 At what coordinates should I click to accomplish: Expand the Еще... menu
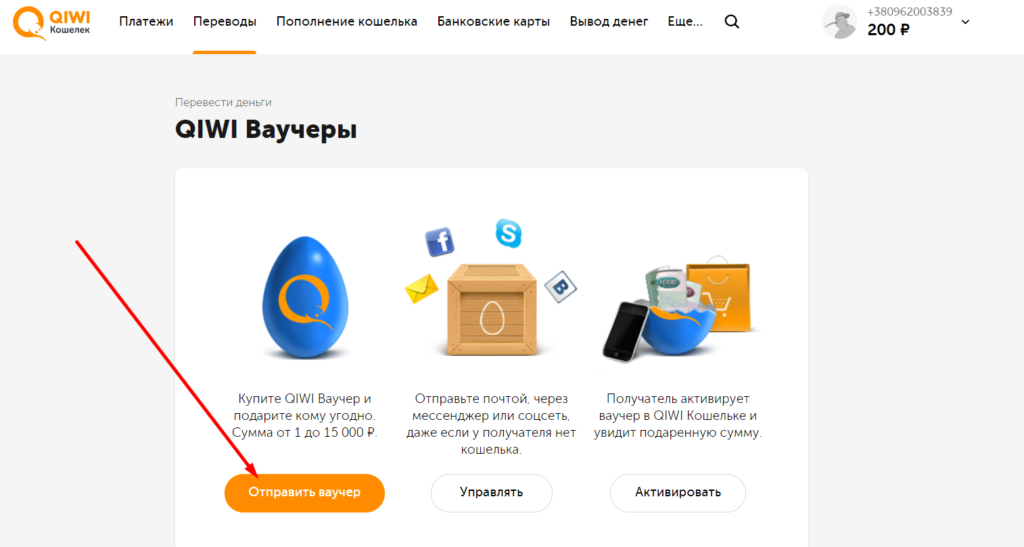[x=685, y=22]
